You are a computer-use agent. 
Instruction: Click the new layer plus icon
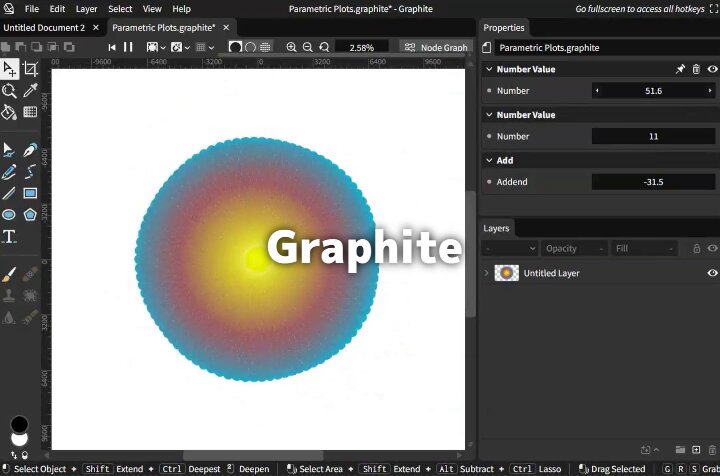[x=696, y=449]
